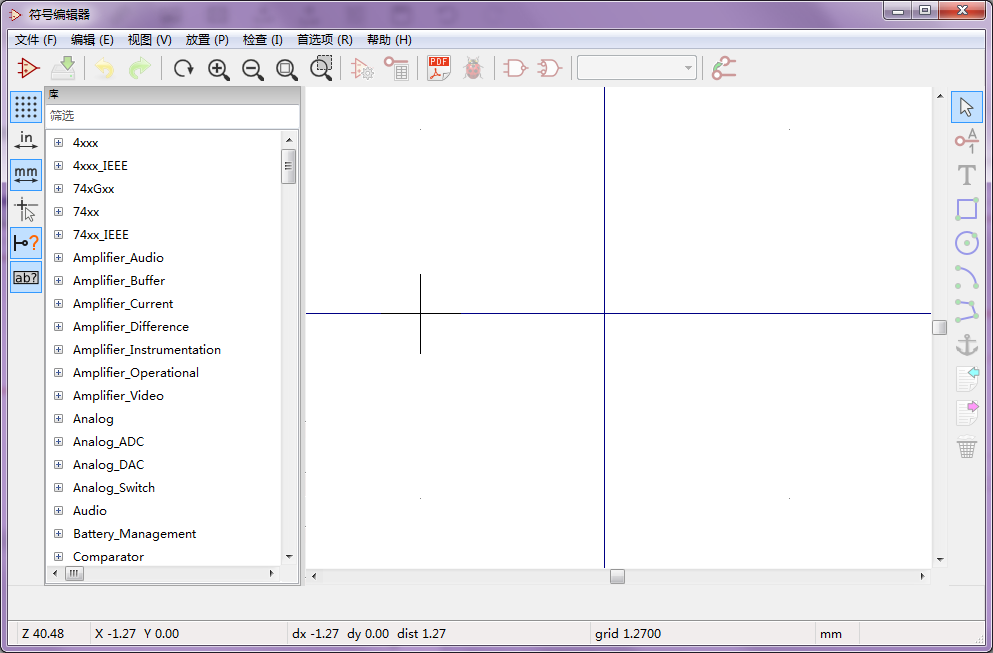The image size is (993, 653).
Task: Open the 检查 (I) menu
Action: coord(262,40)
